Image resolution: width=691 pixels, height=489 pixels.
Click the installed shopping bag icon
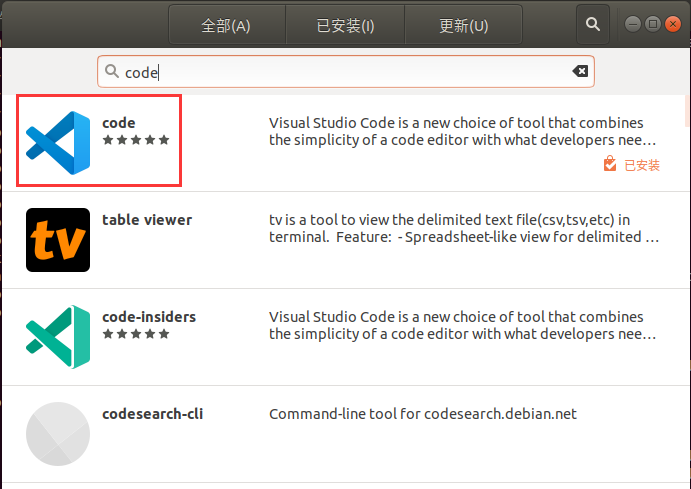pos(610,164)
